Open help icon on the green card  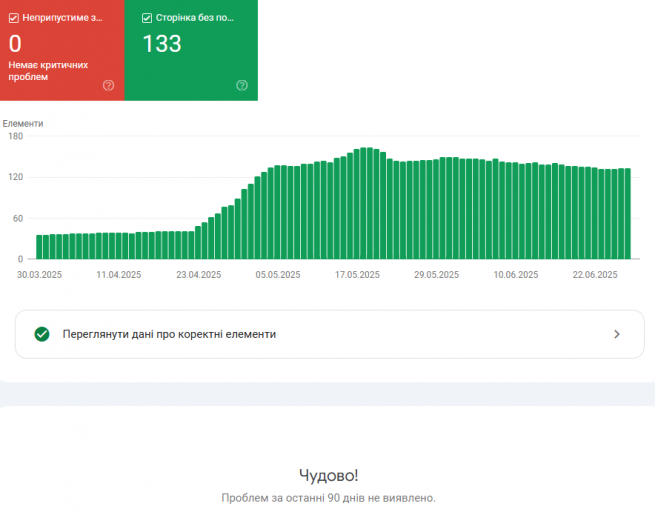pos(242,85)
